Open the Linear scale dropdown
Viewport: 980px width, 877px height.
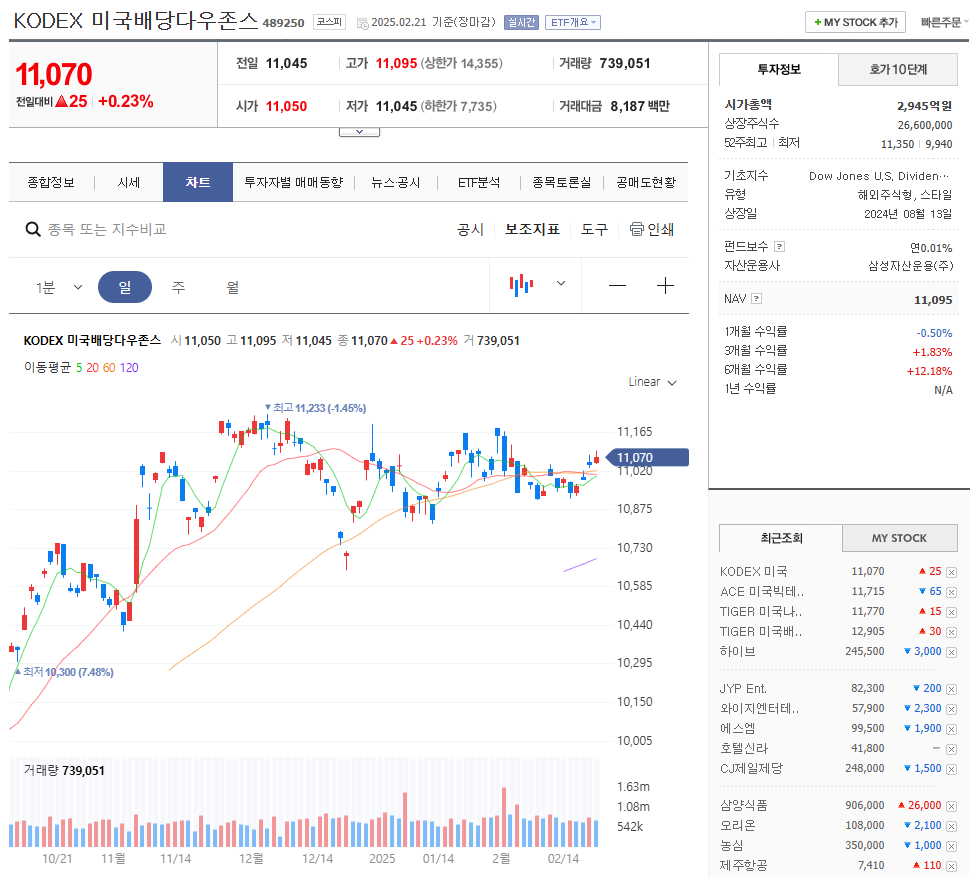click(651, 382)
